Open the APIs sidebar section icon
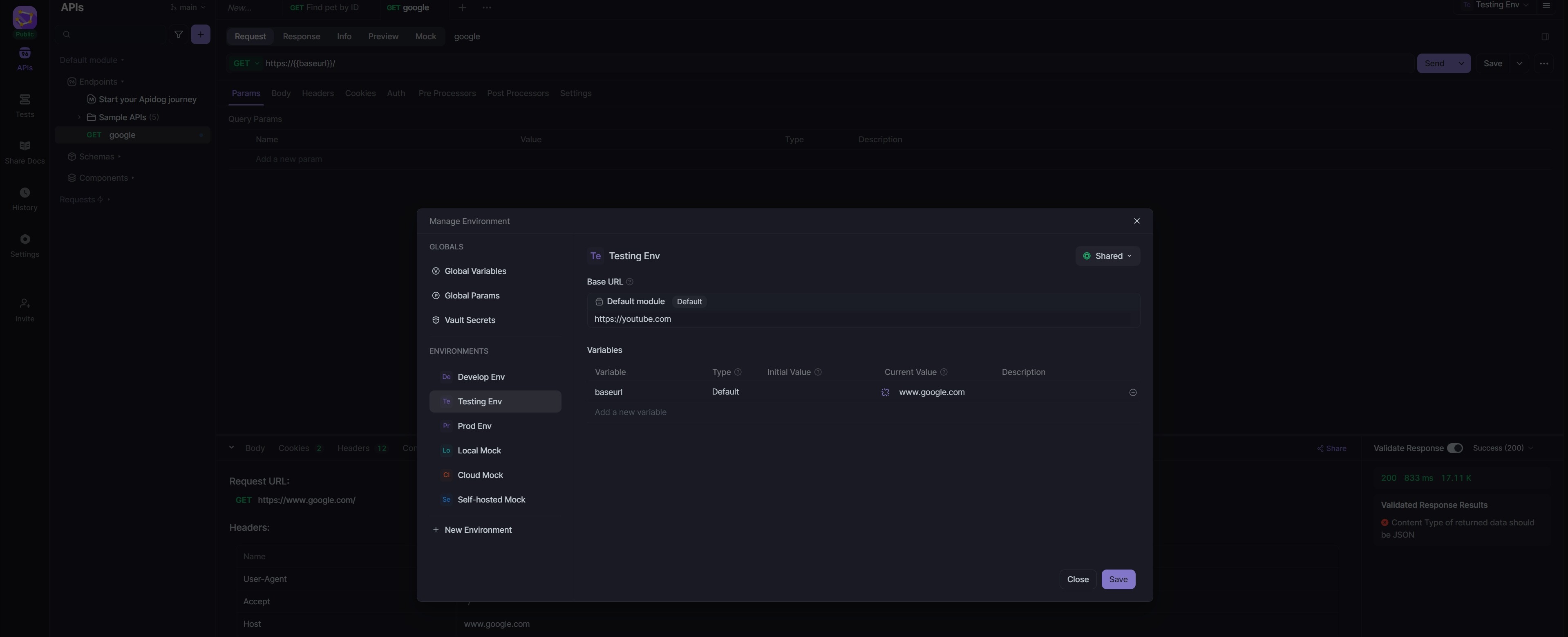 25,54
